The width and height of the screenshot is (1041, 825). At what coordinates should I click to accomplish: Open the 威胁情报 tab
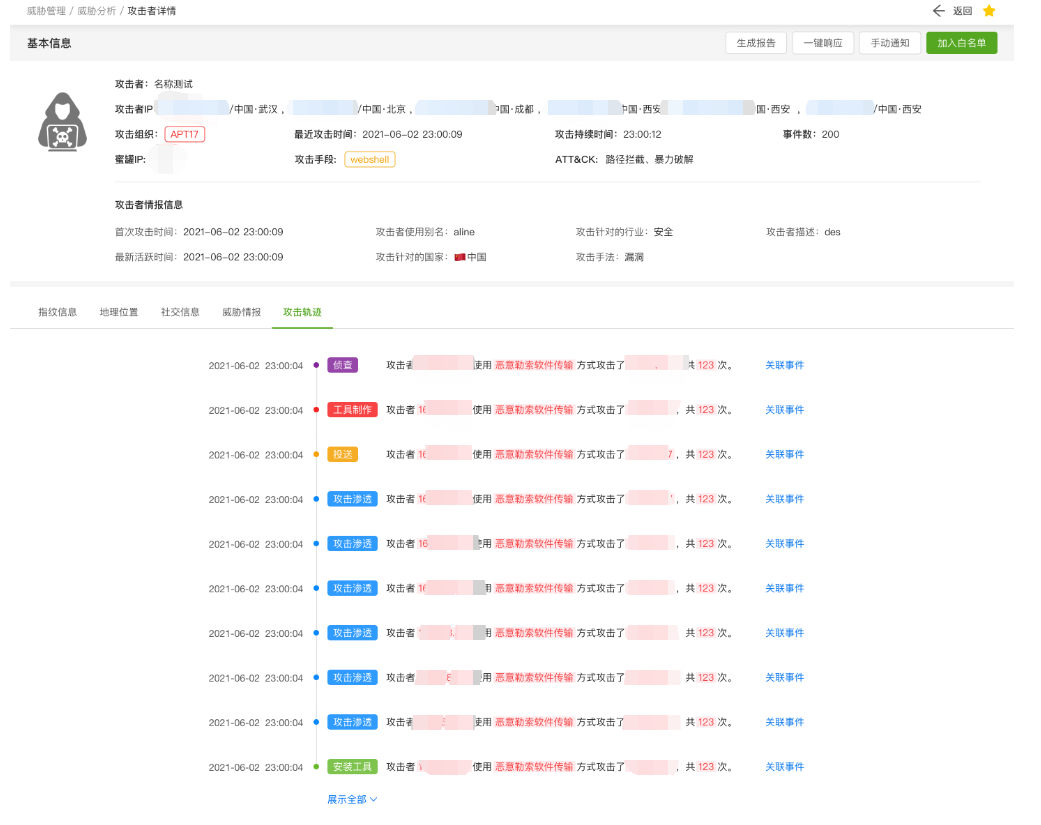(x=241, y=312)
